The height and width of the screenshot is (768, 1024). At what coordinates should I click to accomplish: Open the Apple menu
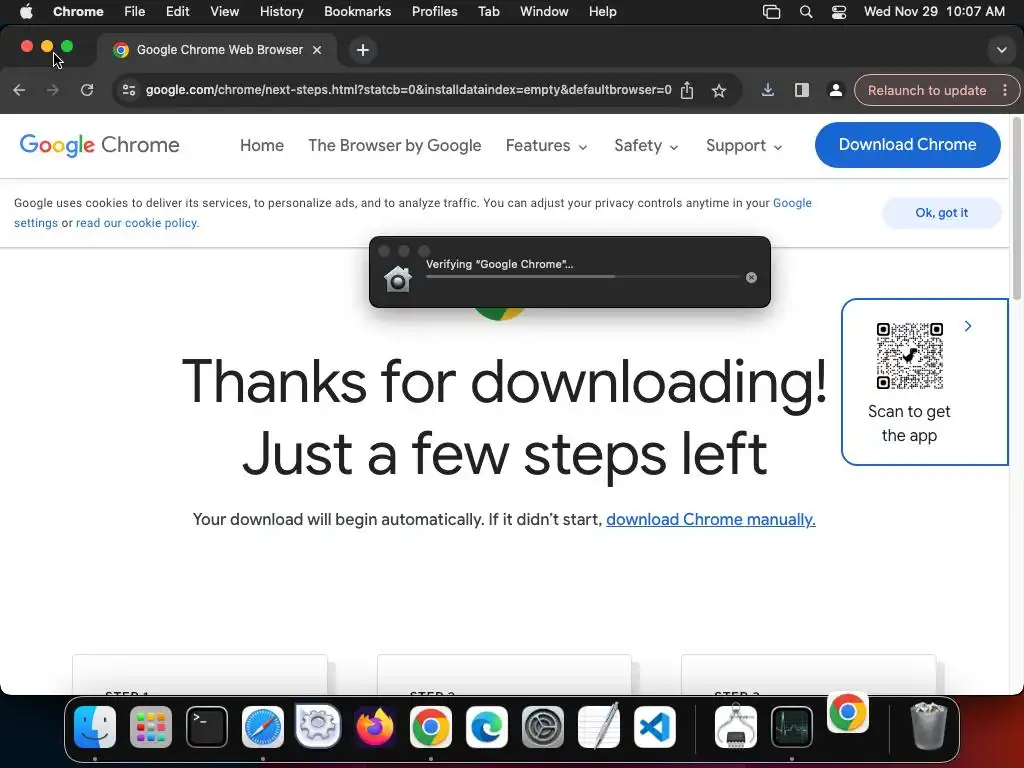[x=26, y=12]
